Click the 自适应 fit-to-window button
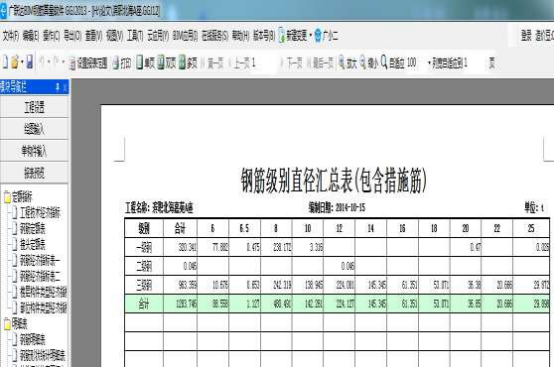The height and width of the screenshot is (368, 554). (x=393, y=63)
